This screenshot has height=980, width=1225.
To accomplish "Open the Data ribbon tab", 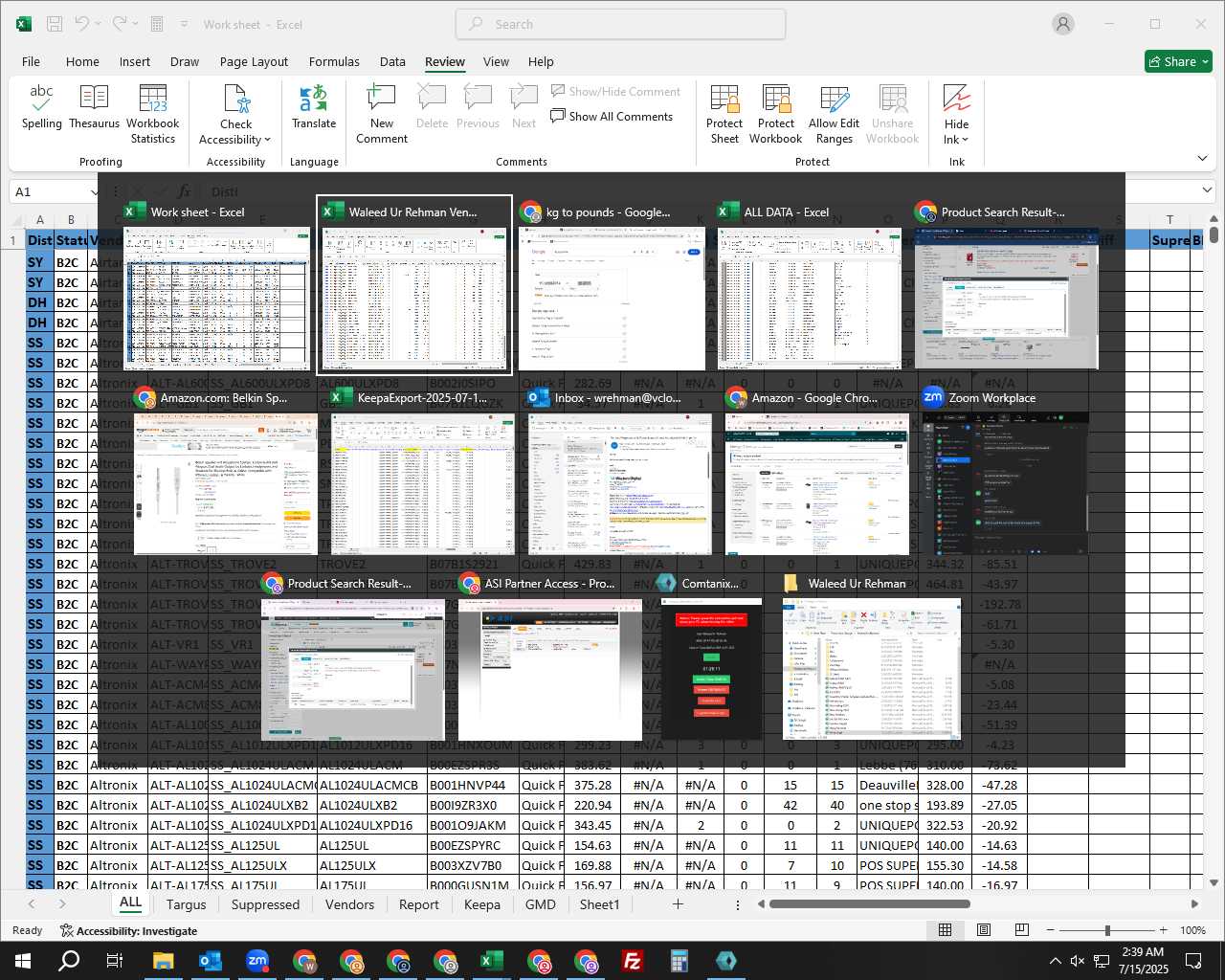I will pyautogui.click(x=392, y=61).
